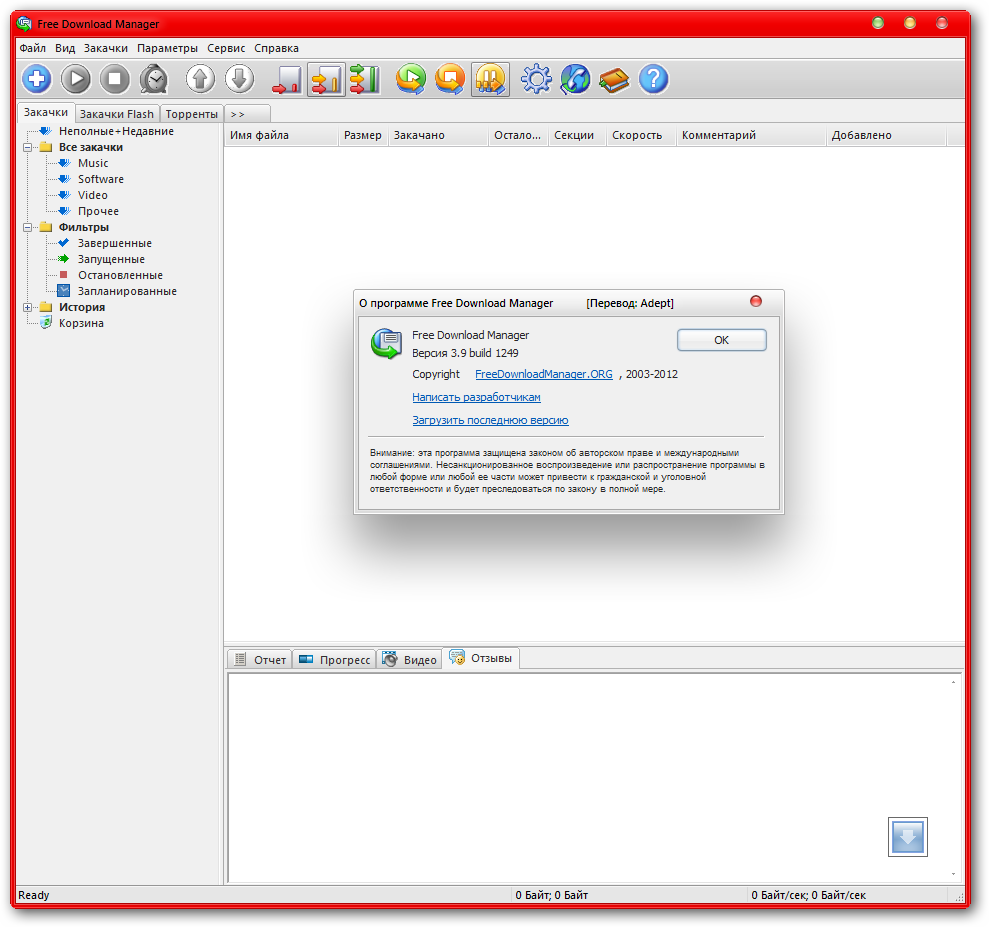Click the orange stop all downloads icon

(450, 79)
